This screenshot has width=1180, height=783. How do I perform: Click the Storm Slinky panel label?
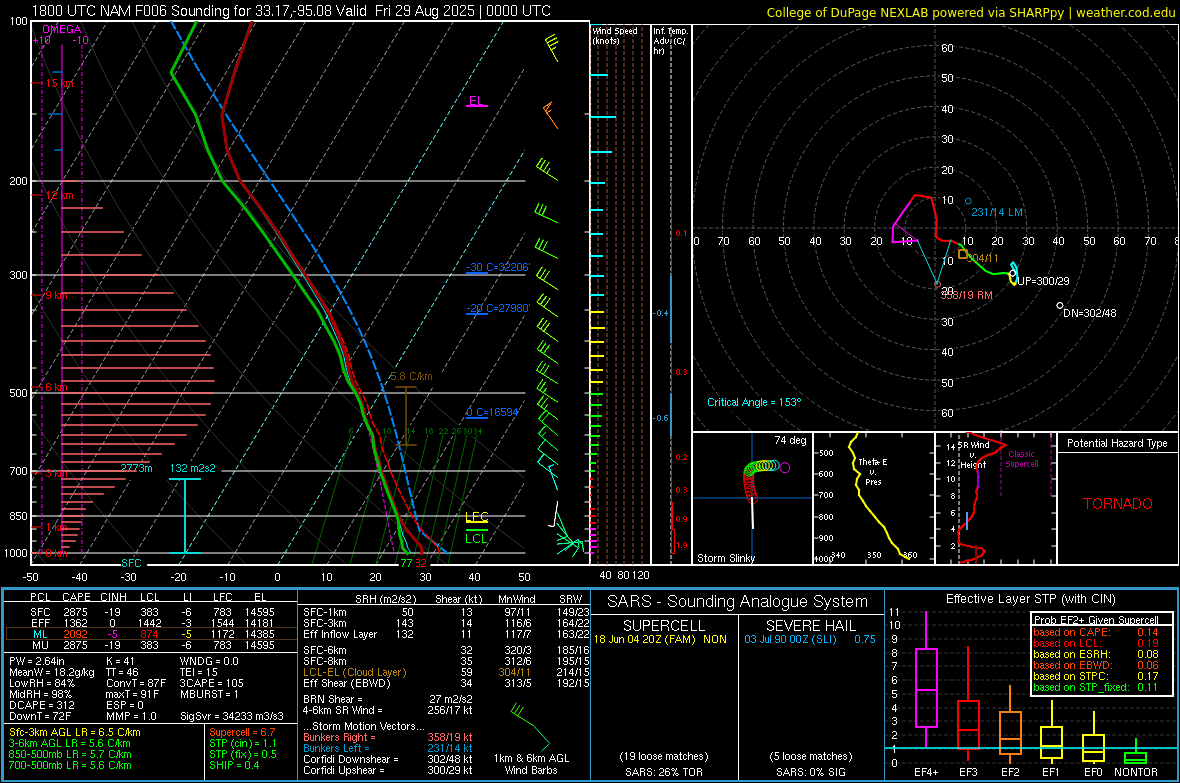coord(725,558)
